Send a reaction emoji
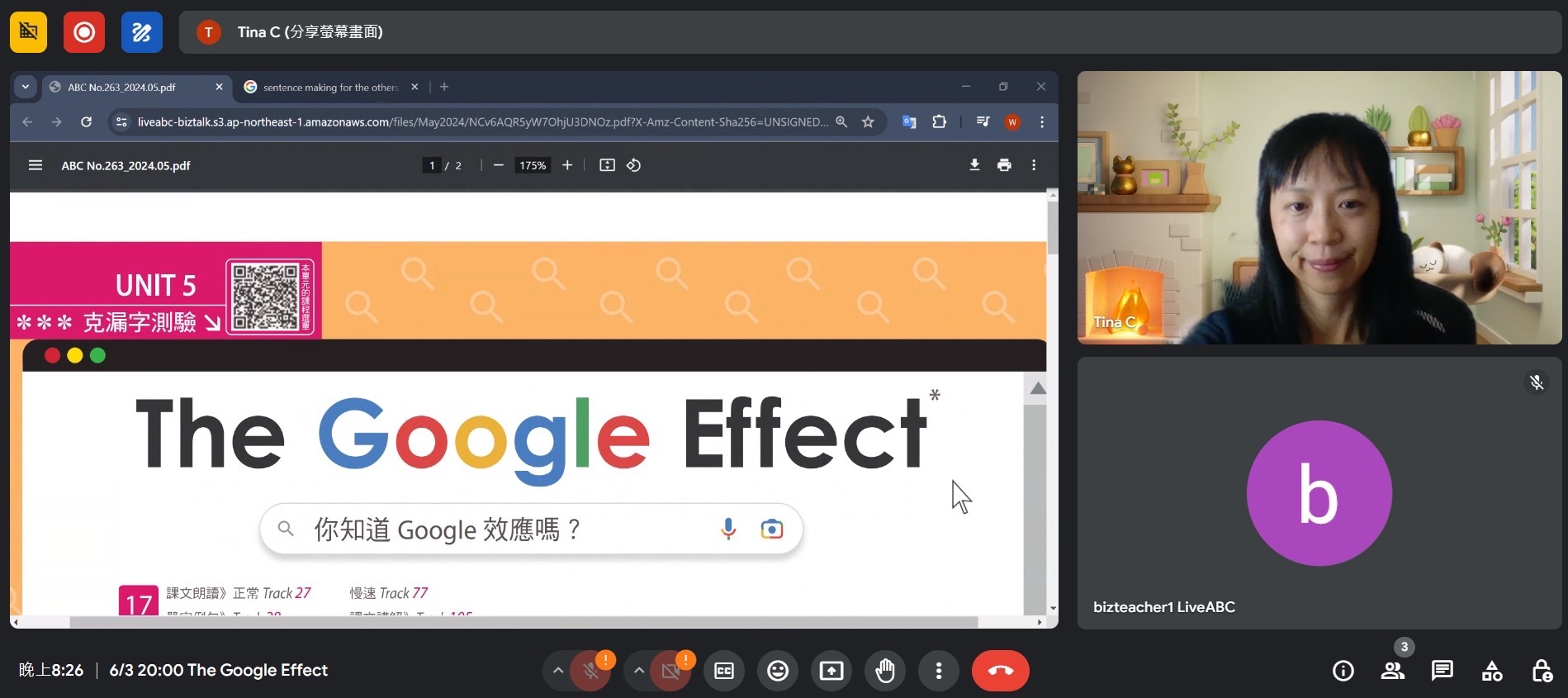This screenshot has height=698, width=1568. pyautogui.click(x=778, y=671)
